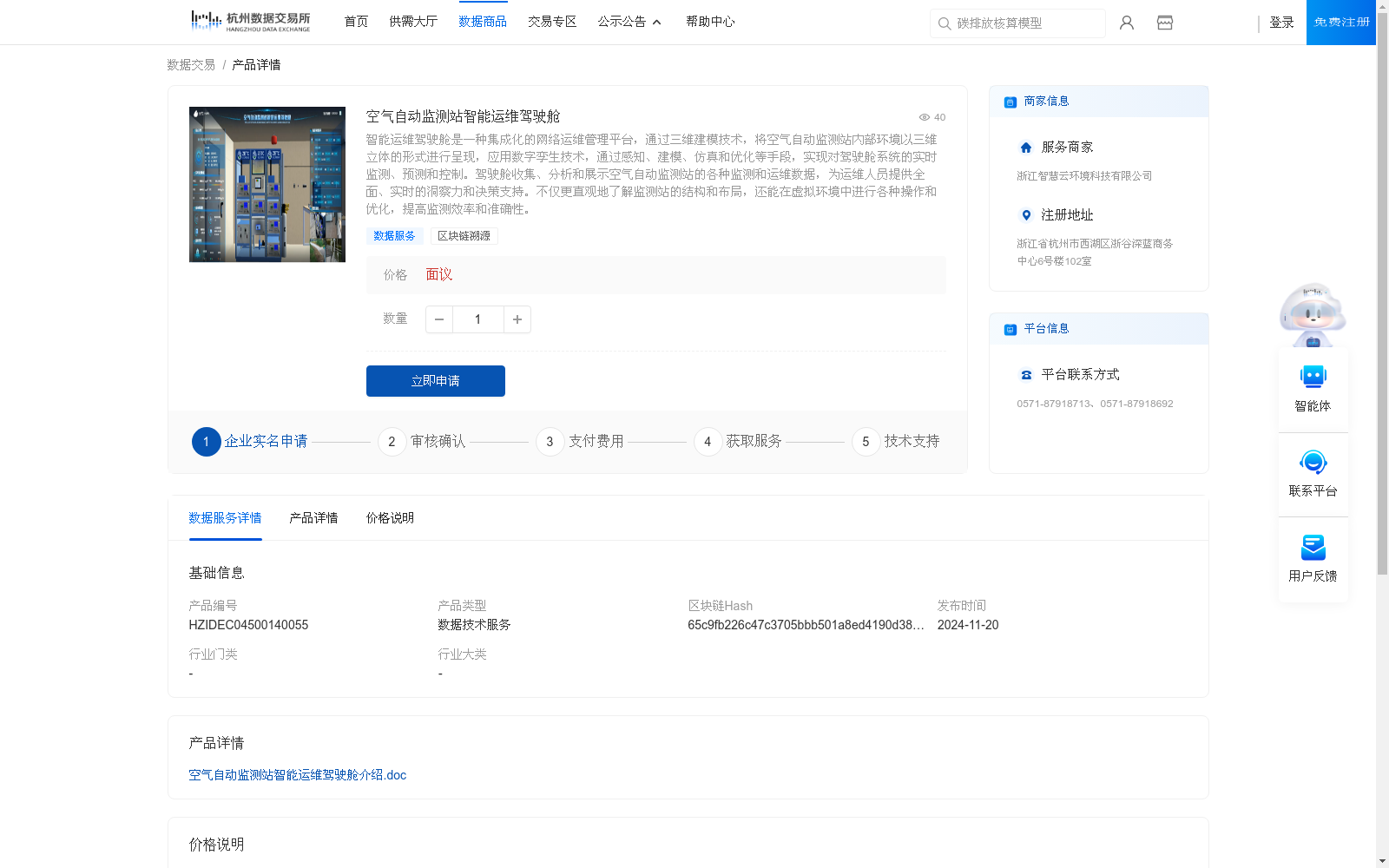
Task: Click the 登录 link
Action: (1281, 23)
